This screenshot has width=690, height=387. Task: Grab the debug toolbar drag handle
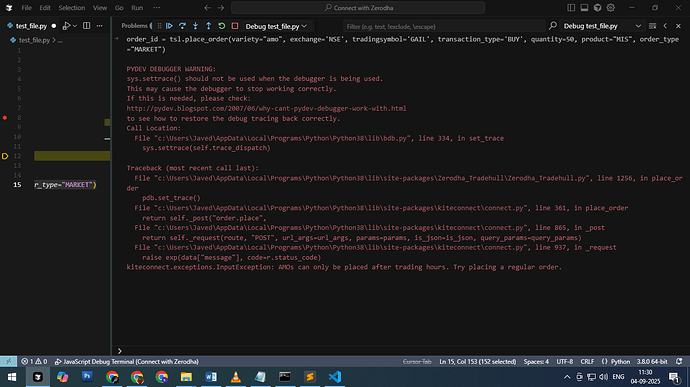point(159,26)
